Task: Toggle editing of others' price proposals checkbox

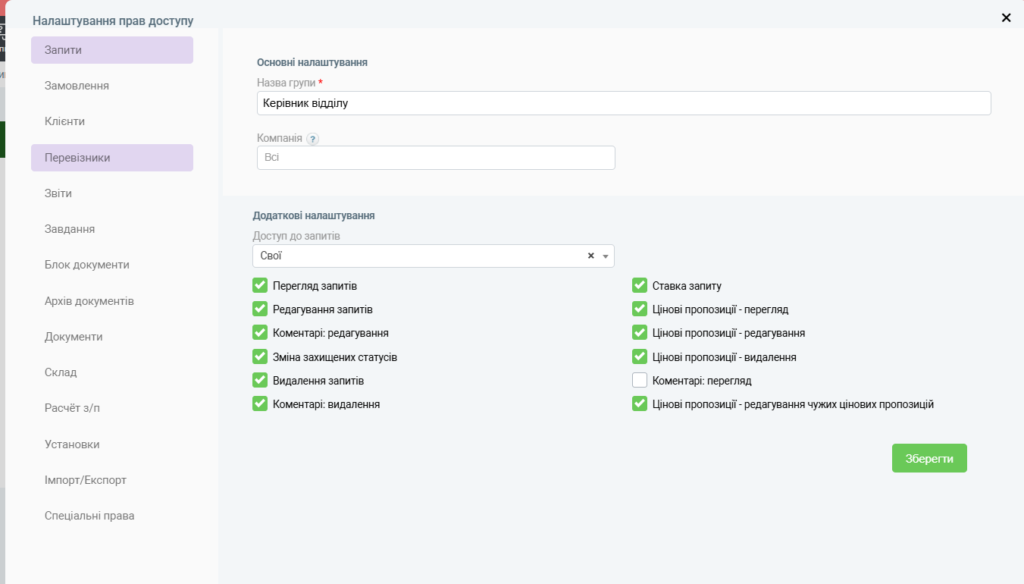Action: tap(639, 404)
